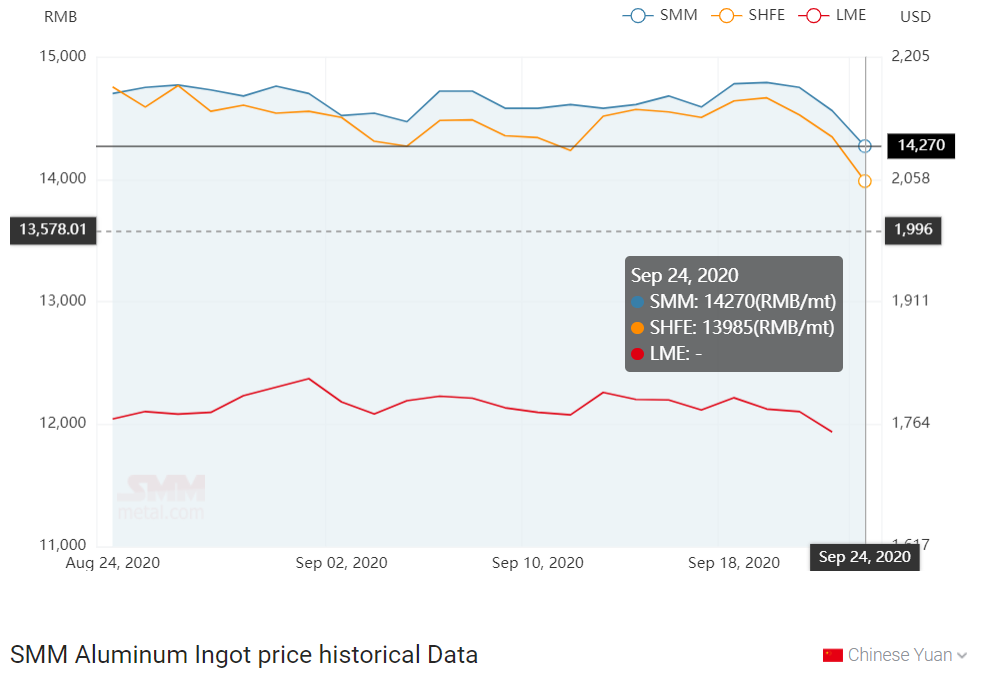This screenshot has width=996, height=674.
Task: Click the SMM Aluminum Ingot historical data title
Action: pos(241,654)
